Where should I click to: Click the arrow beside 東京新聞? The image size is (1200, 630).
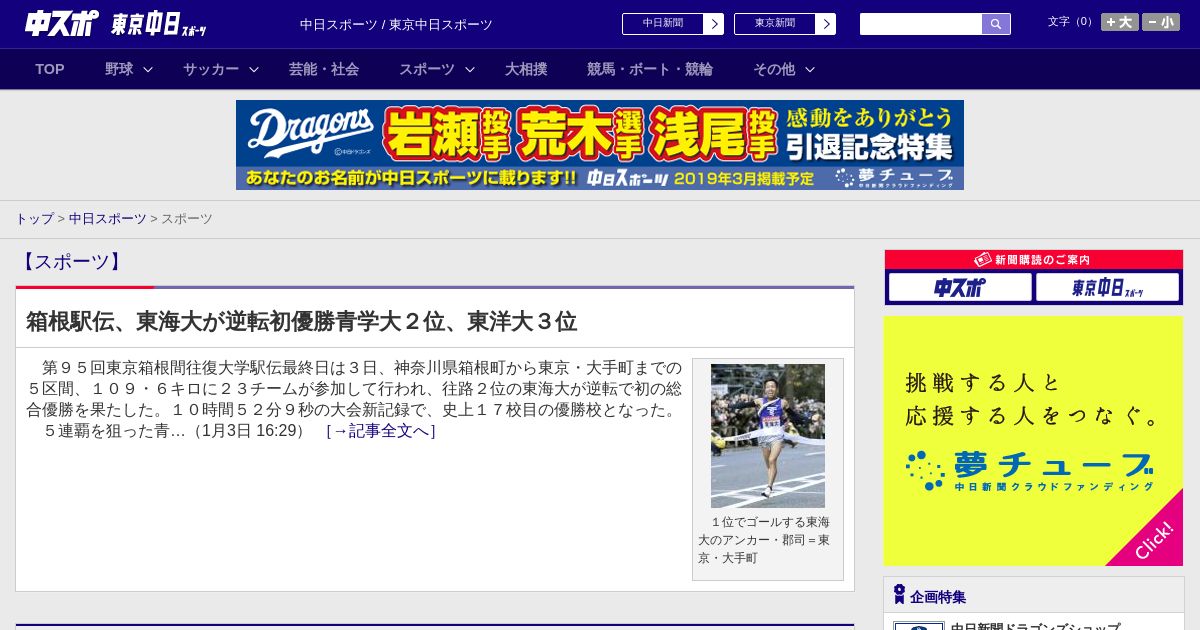(x=826, y=24)
